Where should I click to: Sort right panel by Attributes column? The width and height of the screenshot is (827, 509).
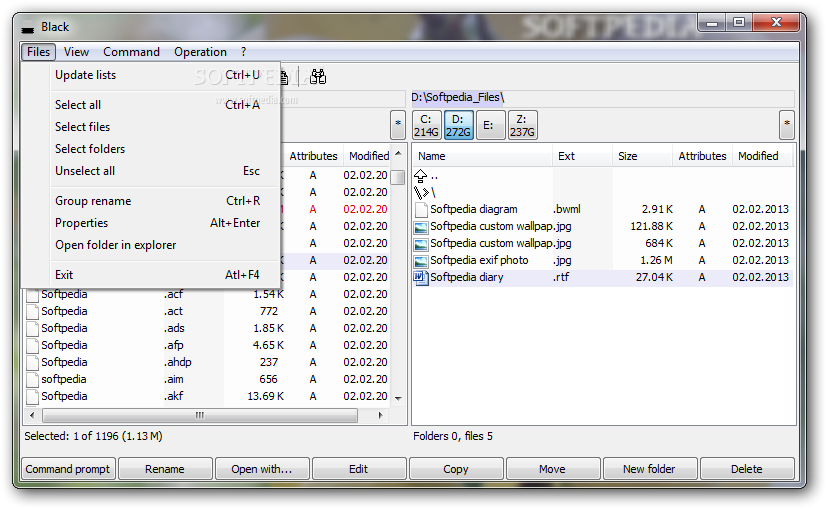click(702, 156)
